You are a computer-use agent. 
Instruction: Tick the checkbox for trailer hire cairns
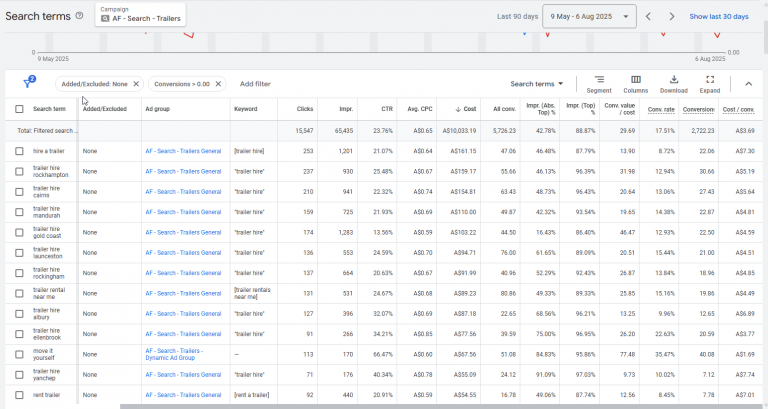pos(19,192)
